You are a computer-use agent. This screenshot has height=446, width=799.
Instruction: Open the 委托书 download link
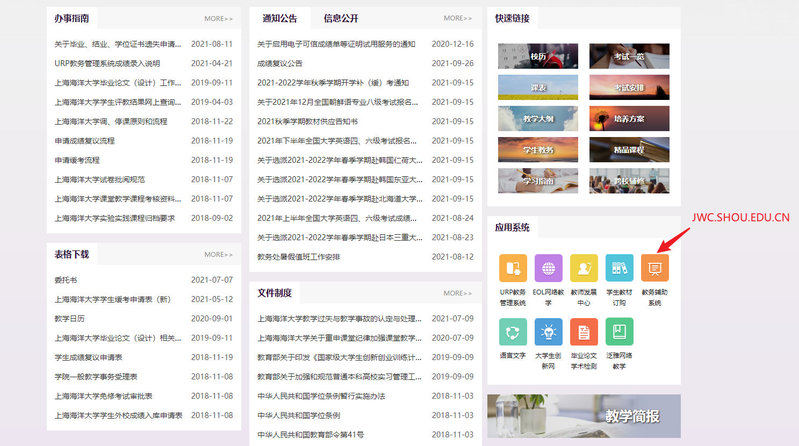click(68, 280)
